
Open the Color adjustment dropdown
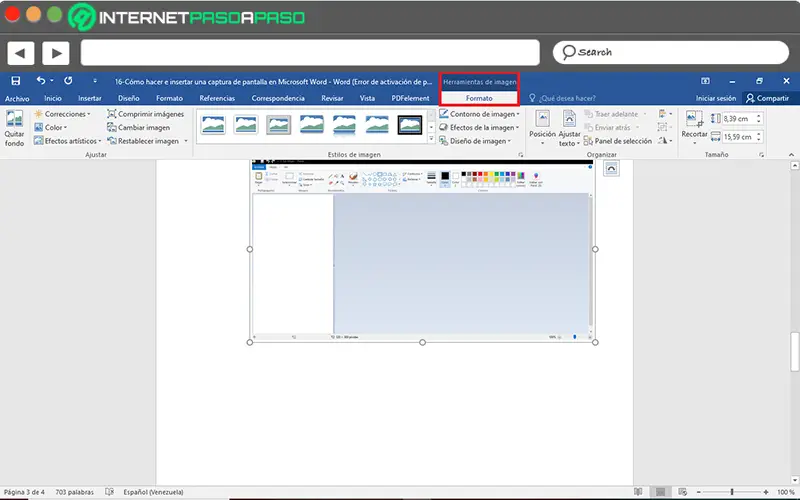[51, 128]
